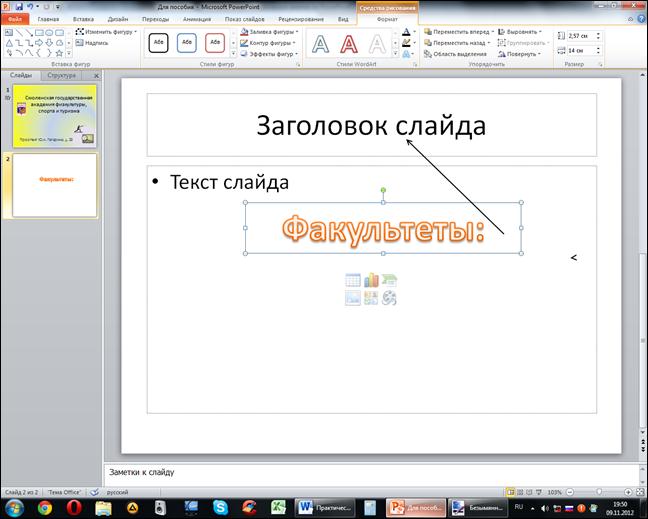648x519 pixels.
Task: Open the Структура pane tab
Action: pyautogui.click(x=62, y=75)
